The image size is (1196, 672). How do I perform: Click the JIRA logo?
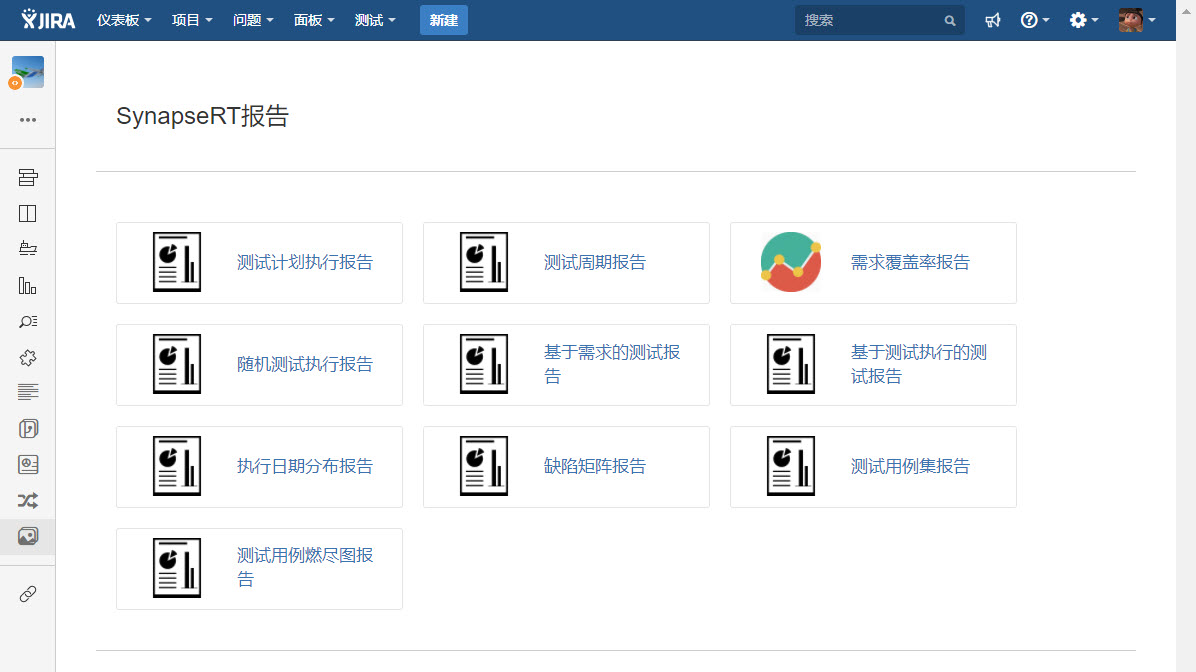tap(48, 20)
